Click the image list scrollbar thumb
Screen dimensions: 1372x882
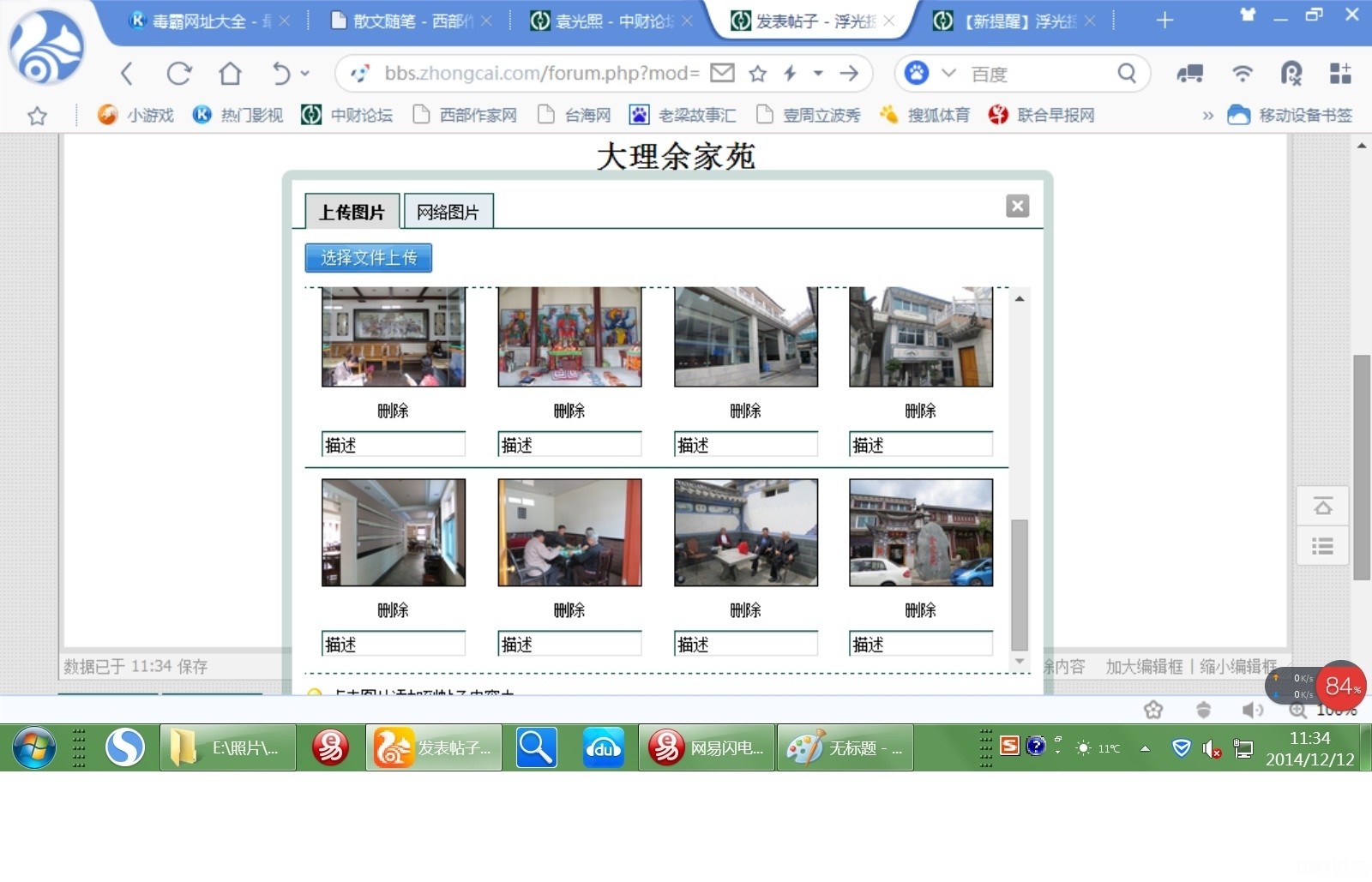click(x=1019, y=583)
